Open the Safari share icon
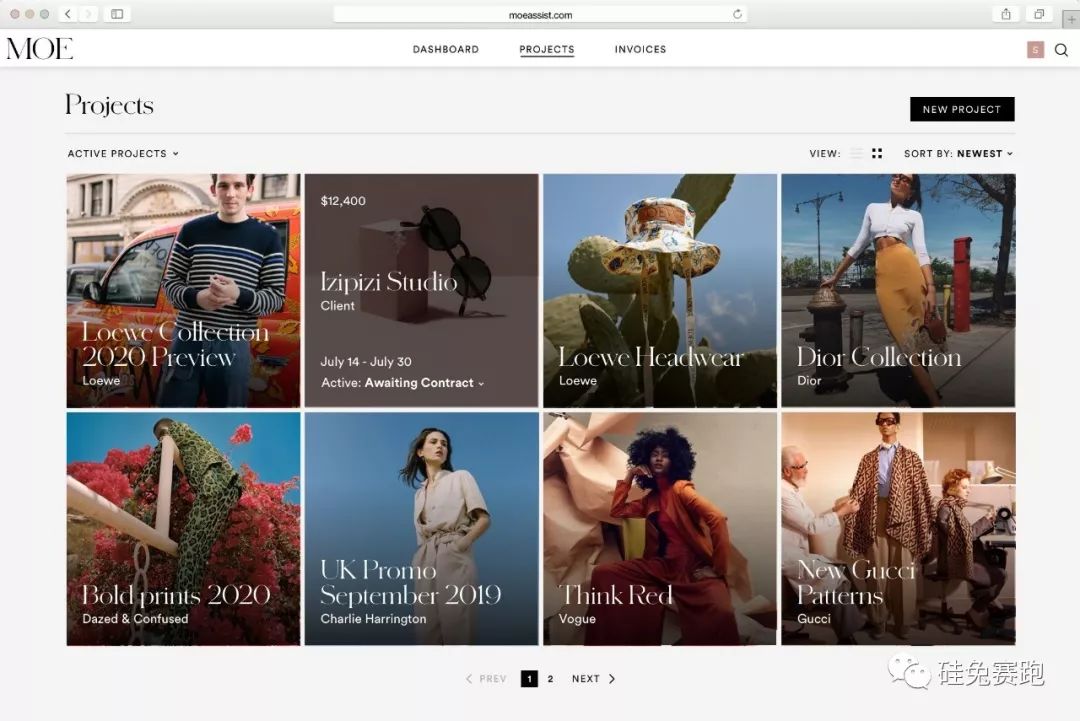This screenshot has width=1080, height=721. 1006,14
